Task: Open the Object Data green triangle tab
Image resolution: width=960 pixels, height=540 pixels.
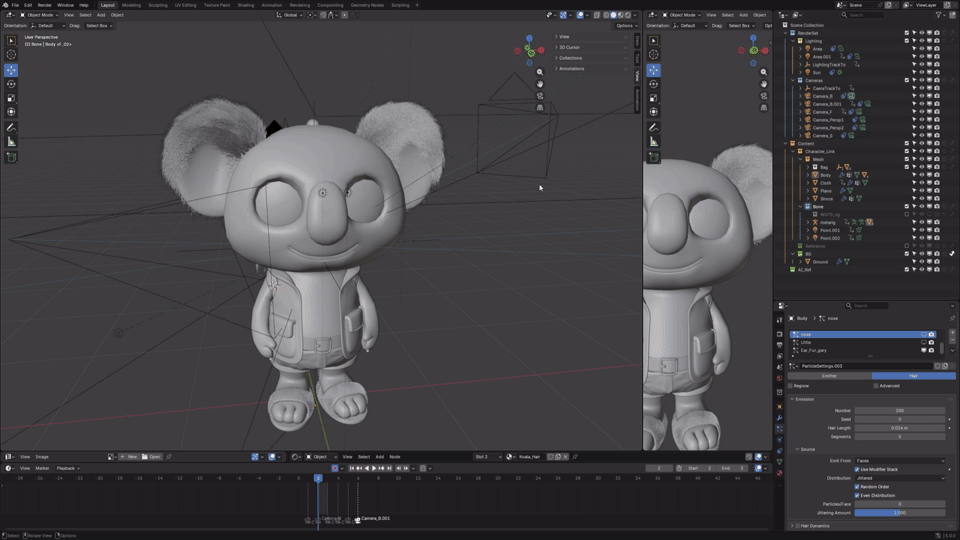Action: pyautogui.click(x=779, y=462)
